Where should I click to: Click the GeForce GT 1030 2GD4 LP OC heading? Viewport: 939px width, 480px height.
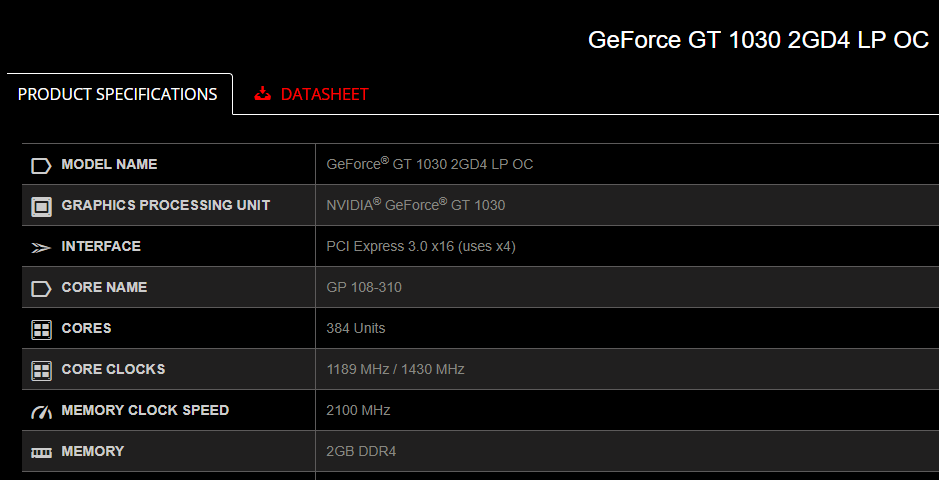(x=758, y=40)
